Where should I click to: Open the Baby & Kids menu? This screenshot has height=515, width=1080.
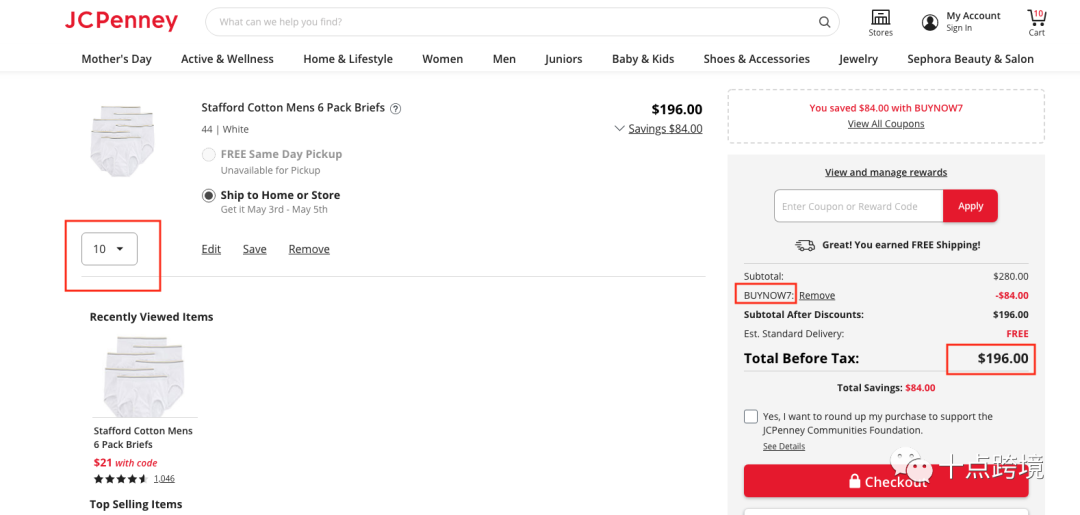point(643,59)
